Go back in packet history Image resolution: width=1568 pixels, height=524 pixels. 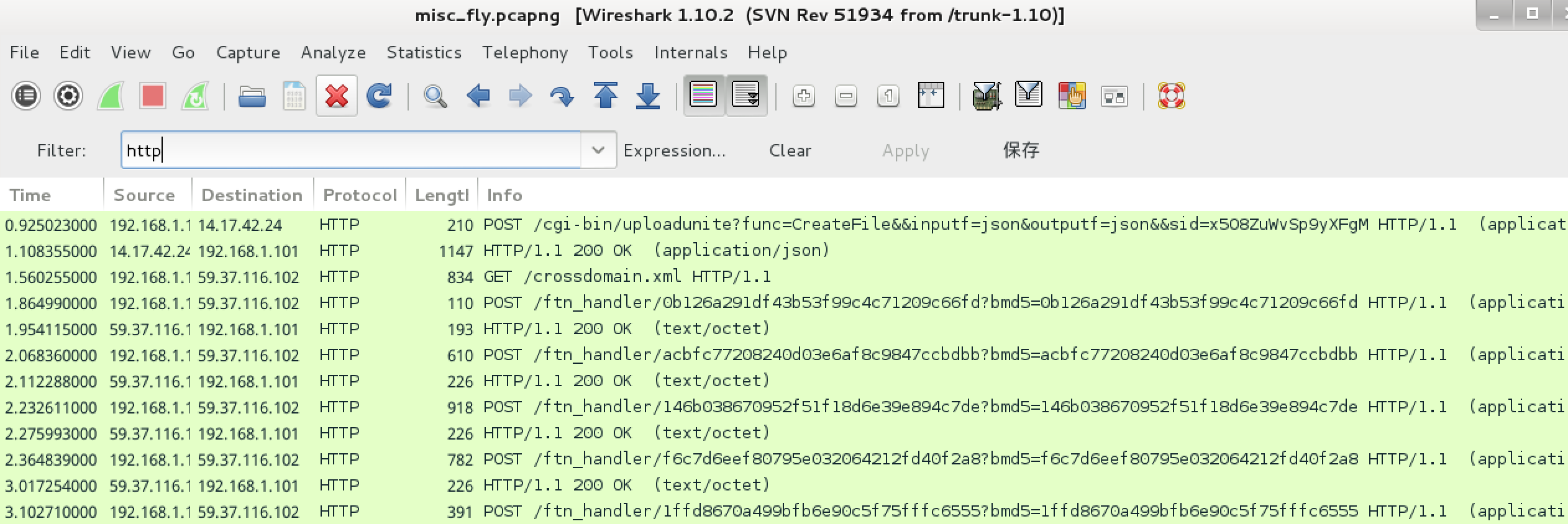(x=478, y=96)
